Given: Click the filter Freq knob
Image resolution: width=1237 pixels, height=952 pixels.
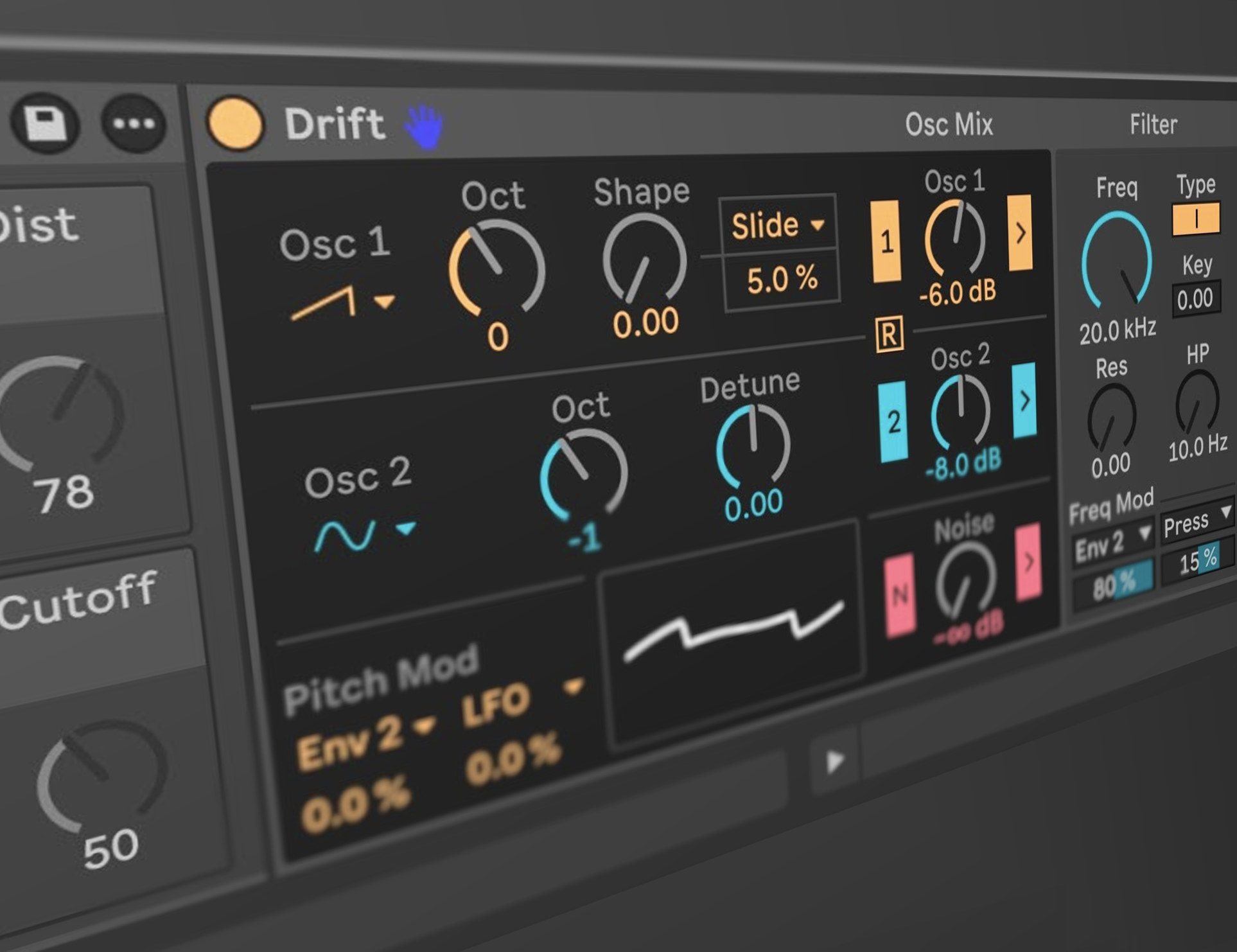Looking at the screenshot, I should [1117, 260].
